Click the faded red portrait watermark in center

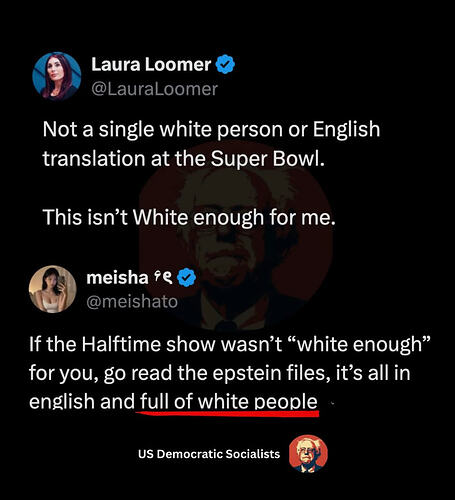coord(235,237)
